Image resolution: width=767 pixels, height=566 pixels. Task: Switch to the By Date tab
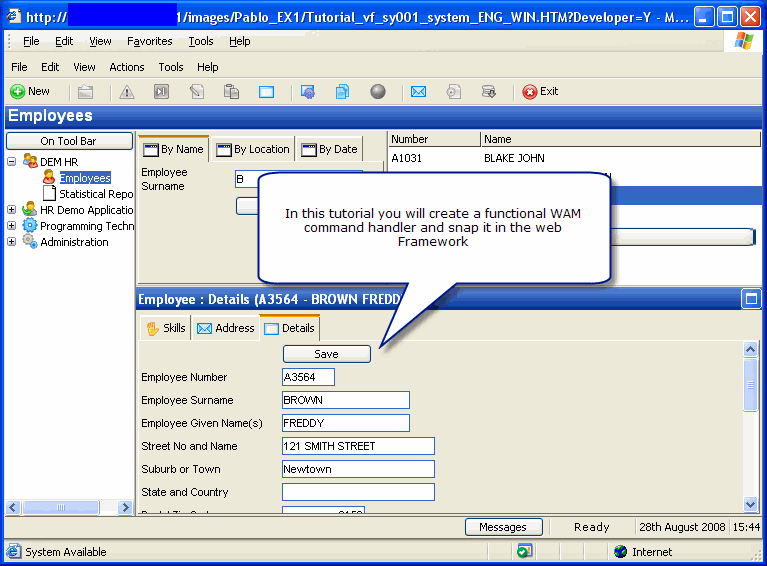[330, 149]
